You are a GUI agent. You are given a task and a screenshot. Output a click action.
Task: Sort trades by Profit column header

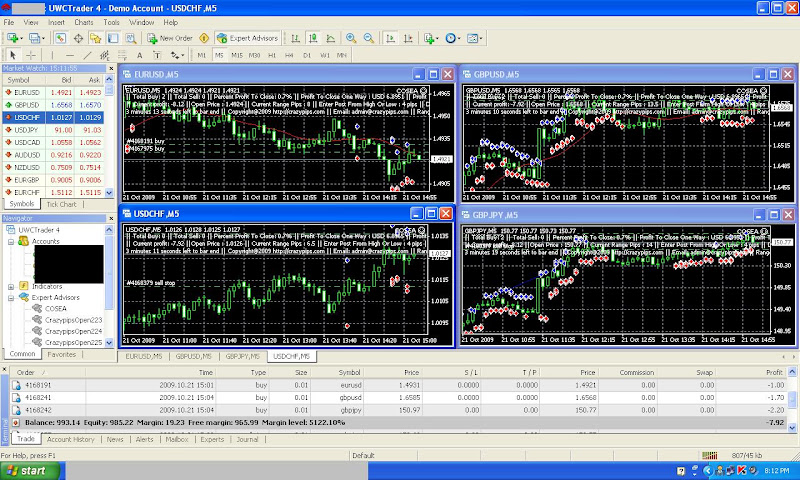point(774,372)
